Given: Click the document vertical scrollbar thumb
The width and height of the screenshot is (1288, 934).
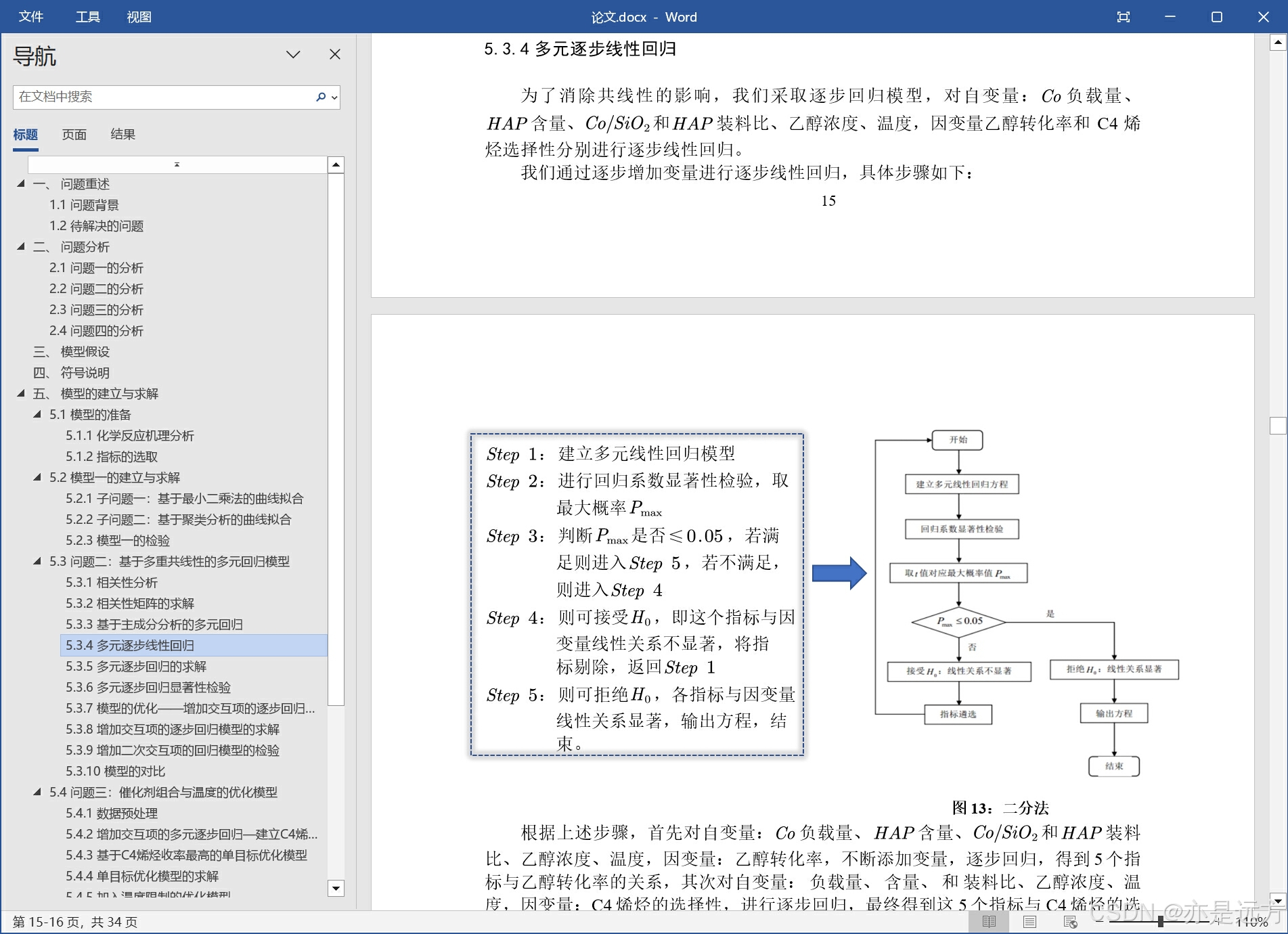Looking at the screenshot, I should pyautogui.click(x=1278, y=426).
